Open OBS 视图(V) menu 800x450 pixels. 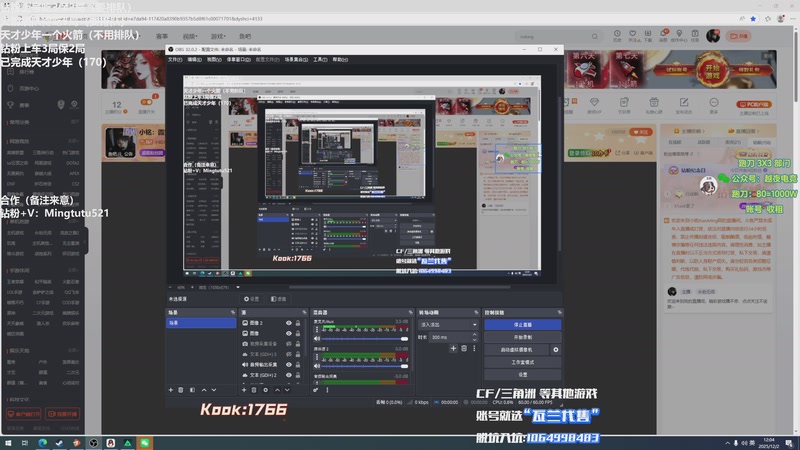214,60
